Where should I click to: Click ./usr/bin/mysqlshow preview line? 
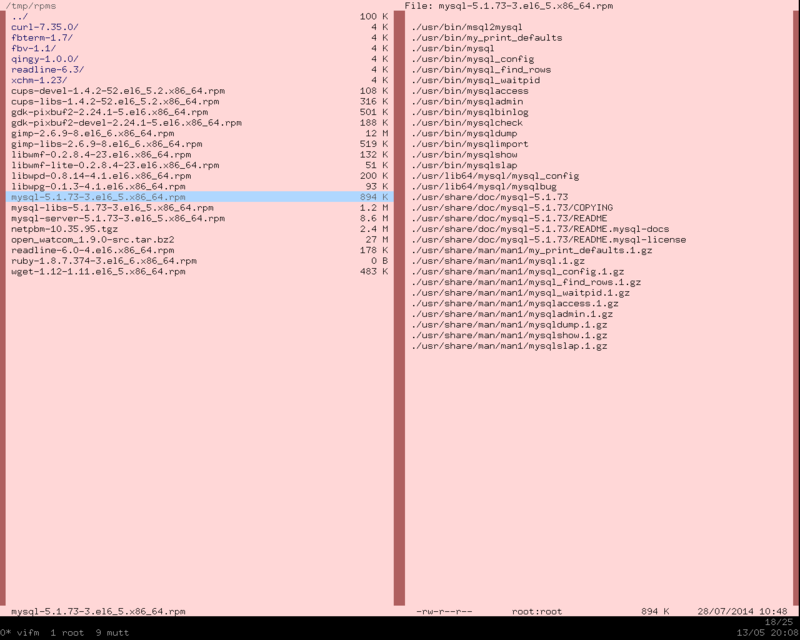click(x=464, y=155)
